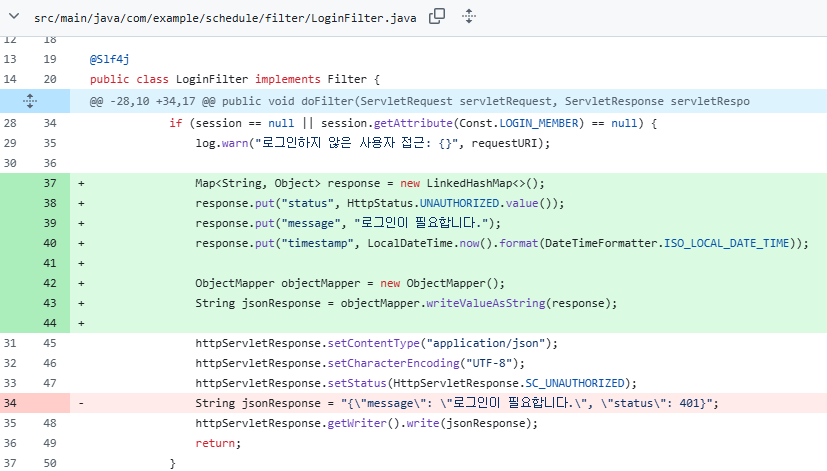This screenshot has width=827, height=471.
Task: Select new line number 37
Action: click(50, 183)
